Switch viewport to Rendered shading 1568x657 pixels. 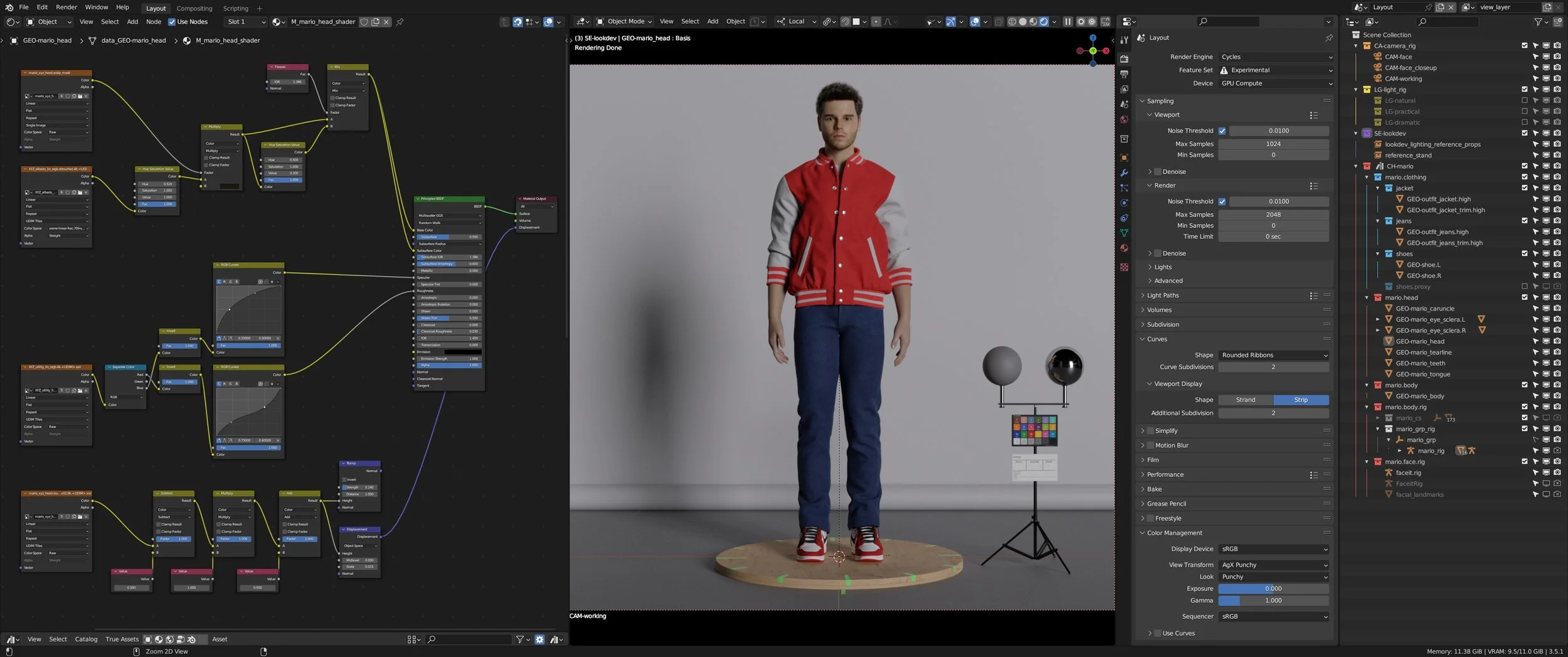[1044, 21]
